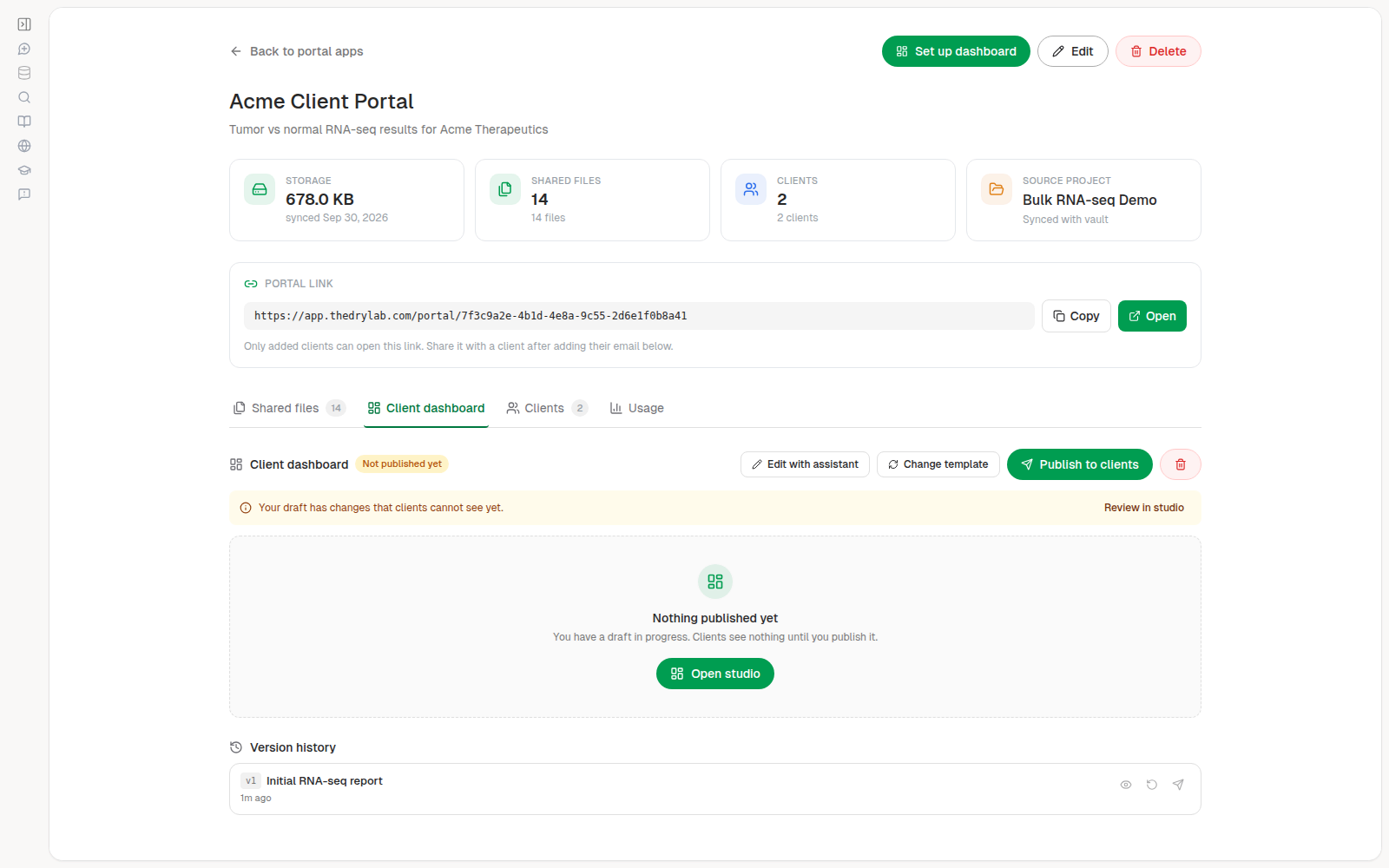Open the portal link
Viewport: 1389px width, 868px height.
pos(1152,316)
